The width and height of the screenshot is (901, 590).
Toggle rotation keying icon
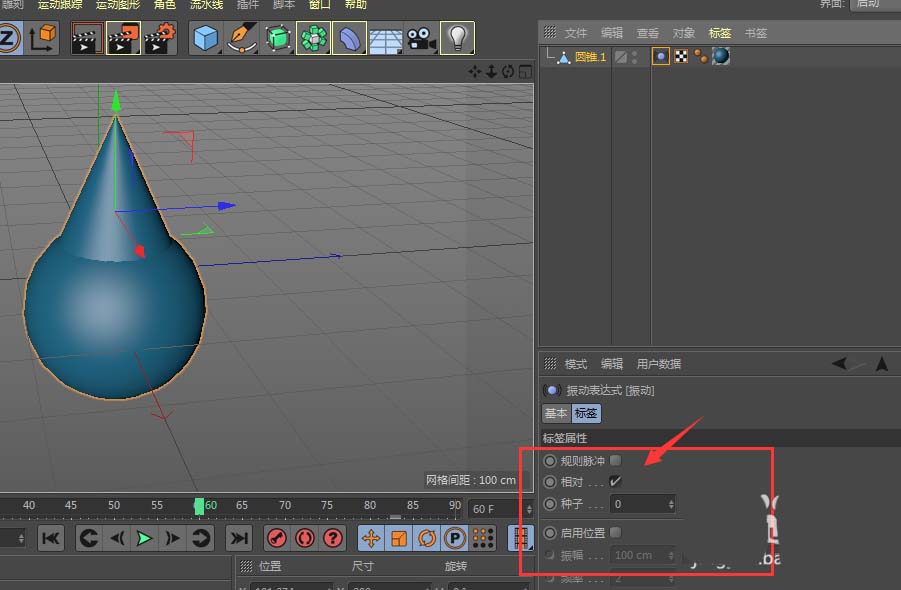(426, 538)
